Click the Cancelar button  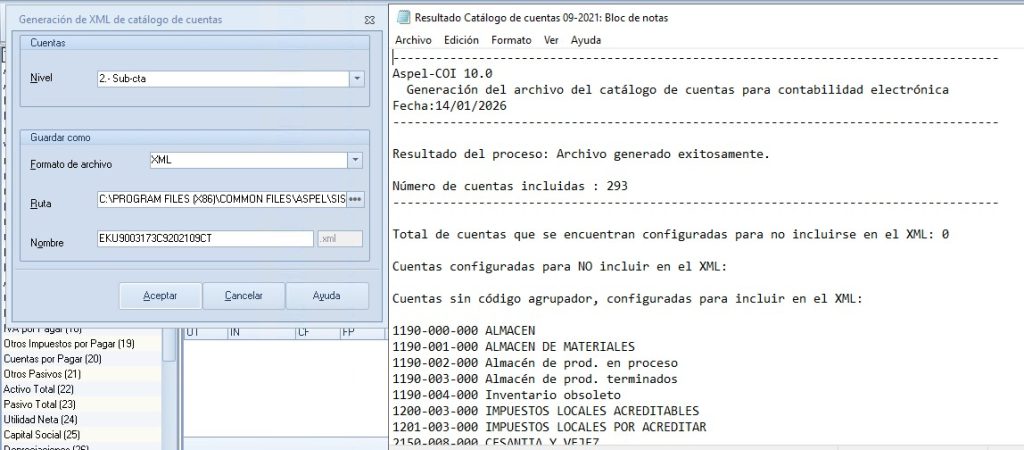[x=244, y=296]
